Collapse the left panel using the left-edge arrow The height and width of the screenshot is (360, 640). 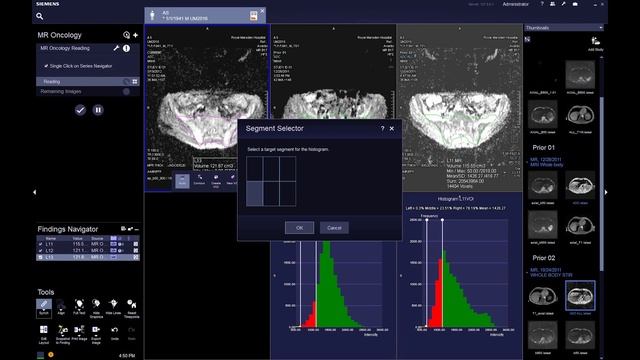coord(35,192)
